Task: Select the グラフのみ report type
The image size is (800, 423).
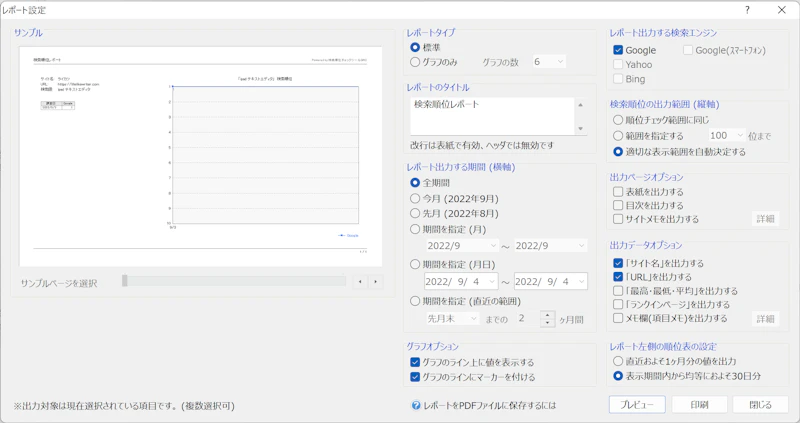Action: [416, 62]
